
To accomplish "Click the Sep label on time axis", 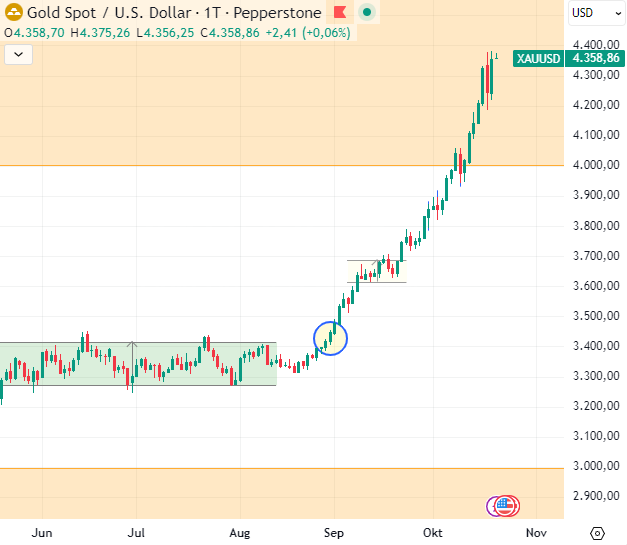I will pyautogui.click(x=334, y=533).
